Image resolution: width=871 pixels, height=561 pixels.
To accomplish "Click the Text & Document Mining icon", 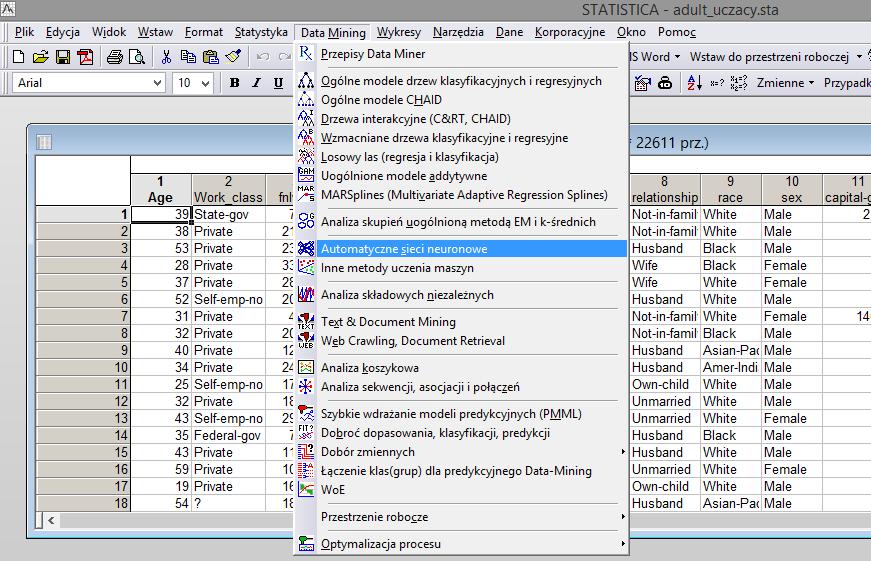I will click(x=306, y=322).
